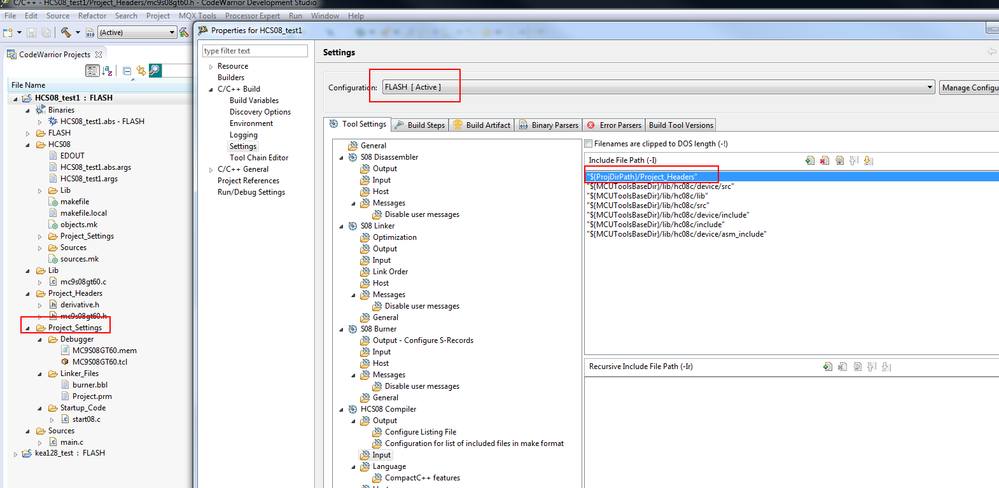The width and height of the screenshot is (999, 488).
Task: Click the Add include file path icon
Action: pyautogui.click(x=809, y=161)
